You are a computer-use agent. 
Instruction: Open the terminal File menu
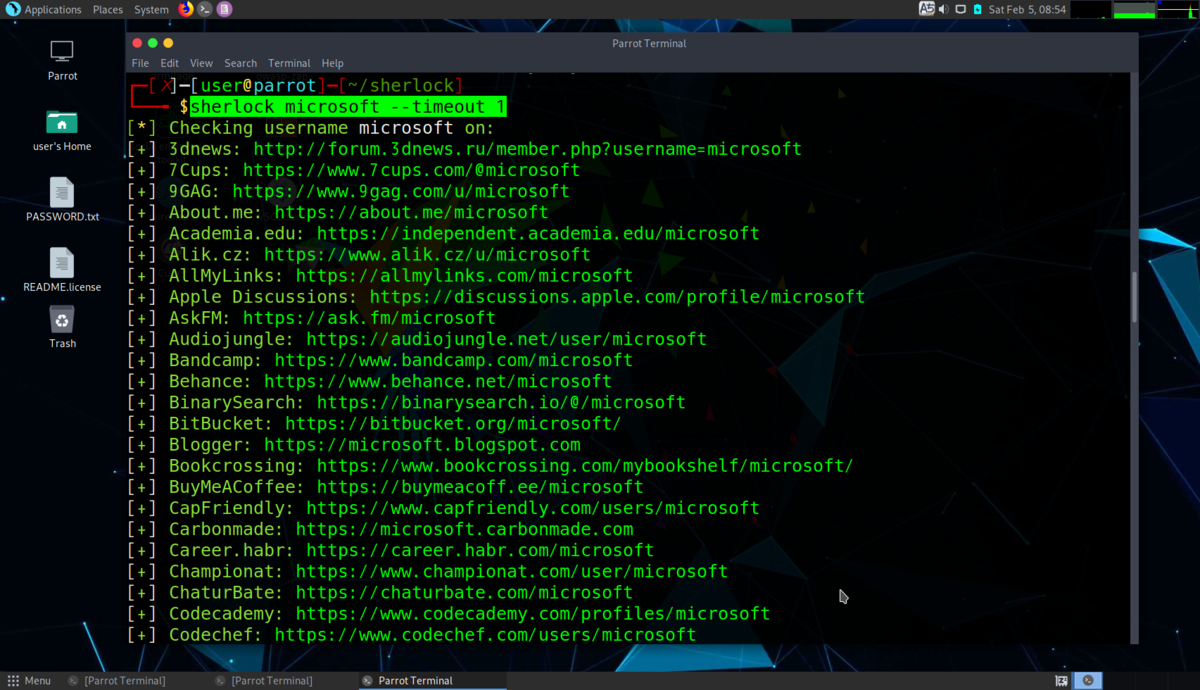click(140, 63)
